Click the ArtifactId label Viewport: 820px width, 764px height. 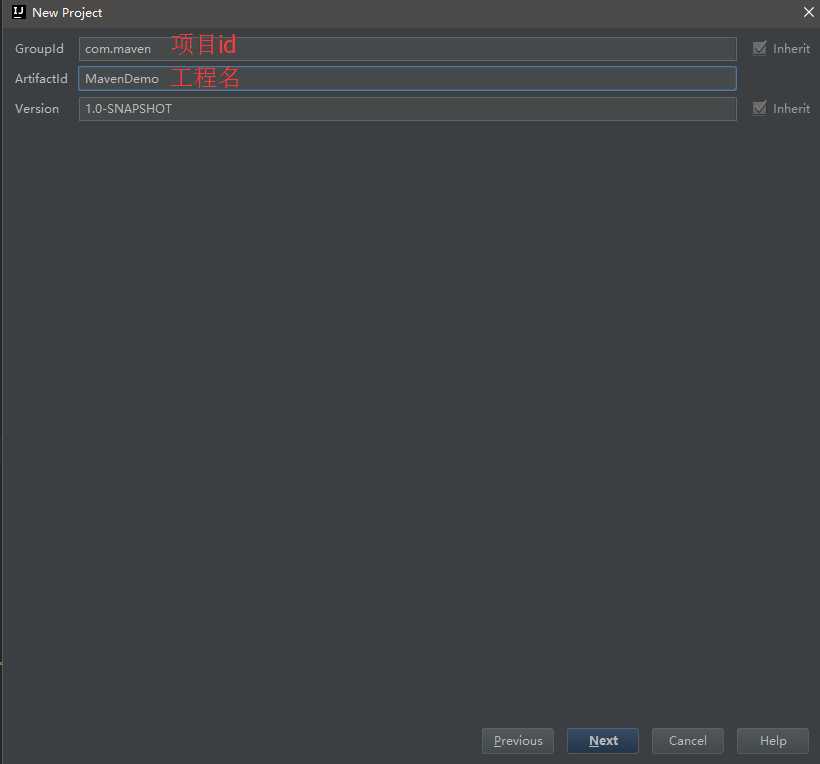[41, 78]
